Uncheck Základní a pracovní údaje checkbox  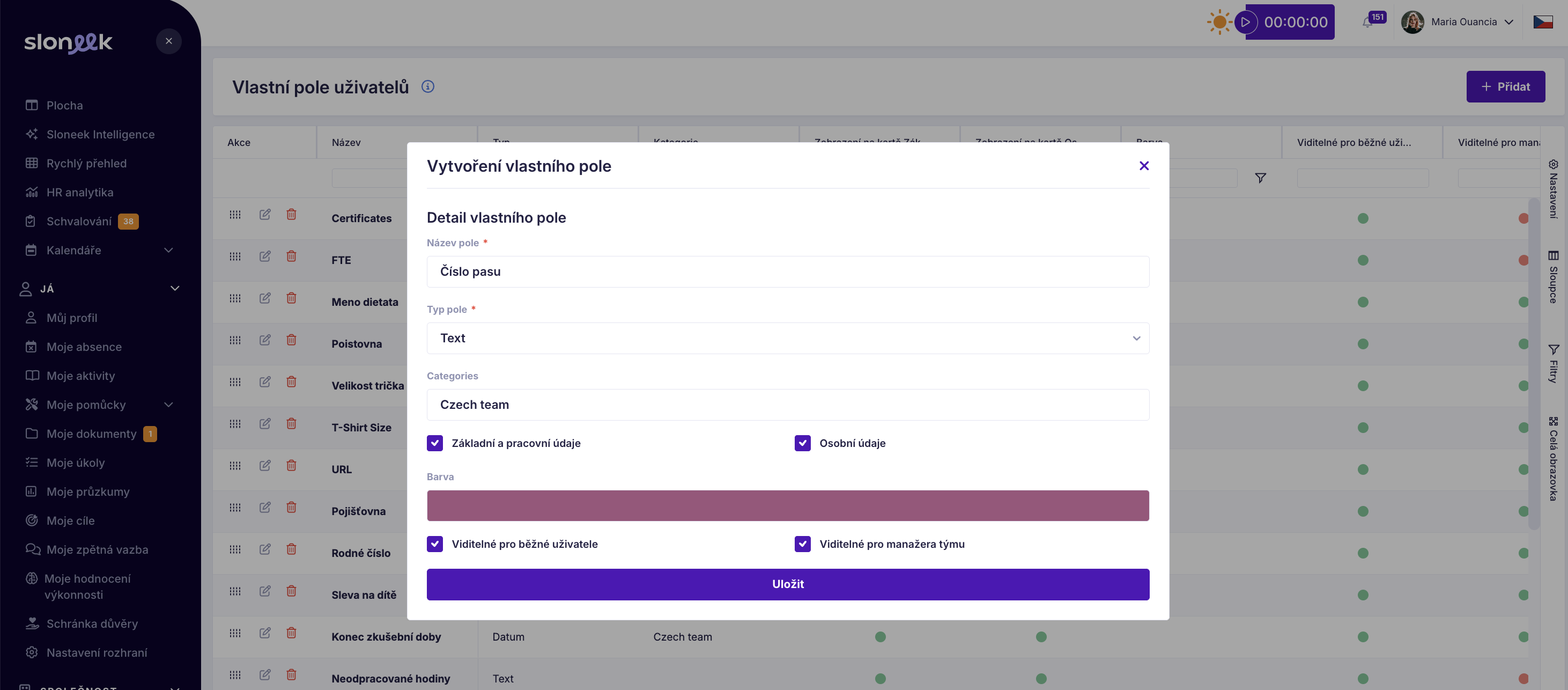click(434, 443)
